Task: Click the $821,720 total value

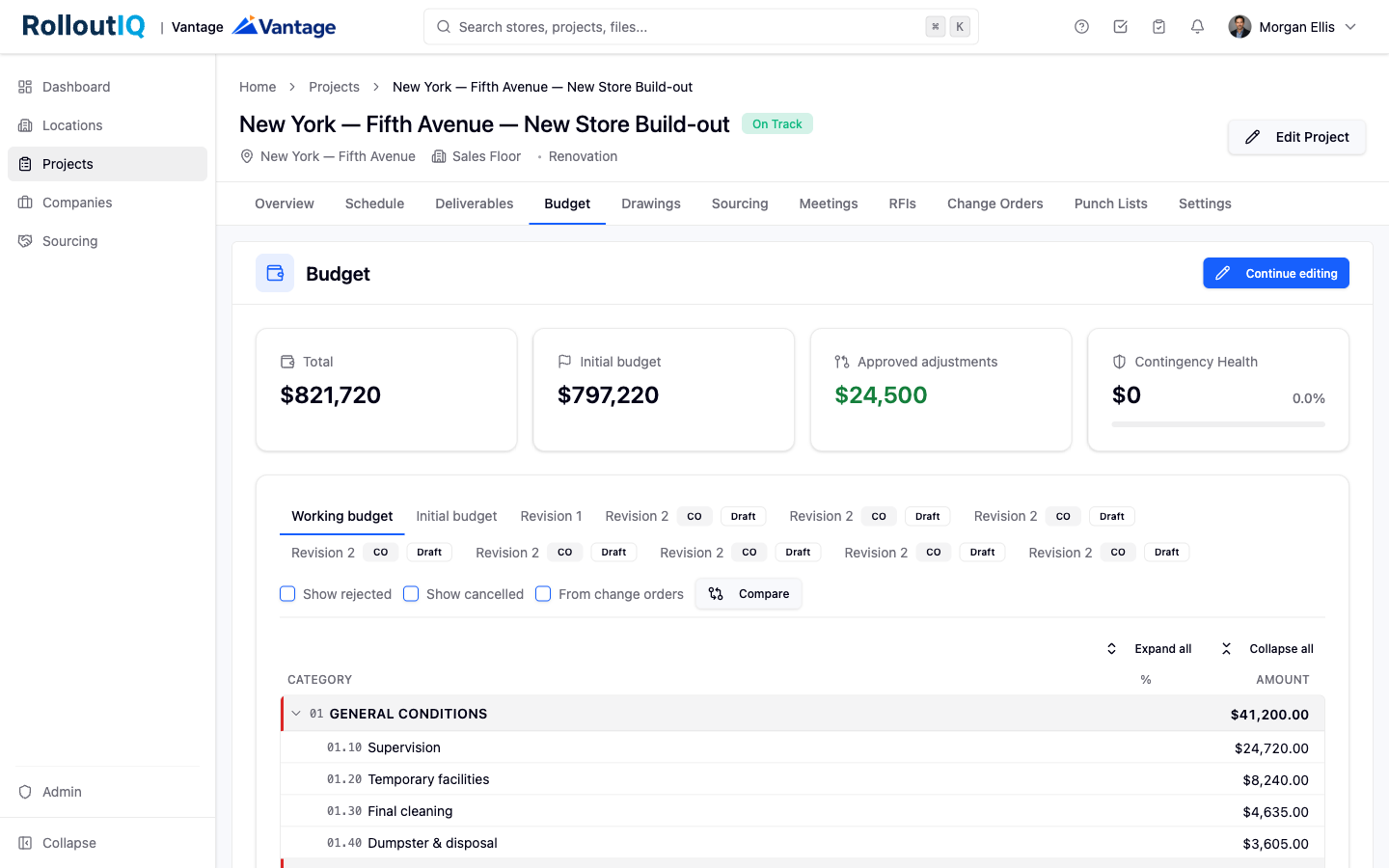Action: (330, 395)
